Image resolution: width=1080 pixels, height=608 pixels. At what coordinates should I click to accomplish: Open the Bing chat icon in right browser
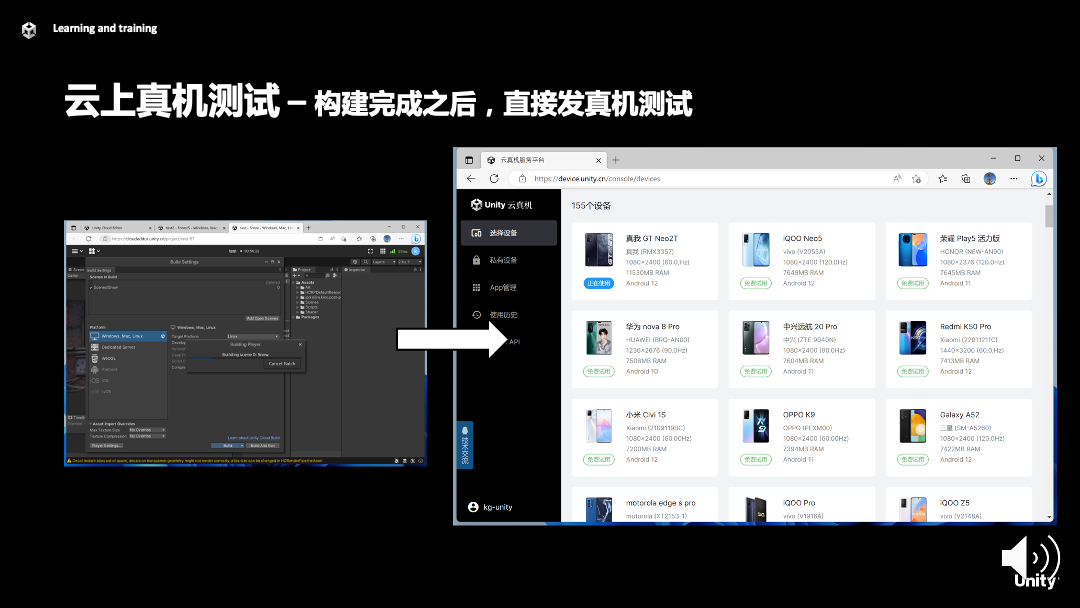click(1039, 178)
